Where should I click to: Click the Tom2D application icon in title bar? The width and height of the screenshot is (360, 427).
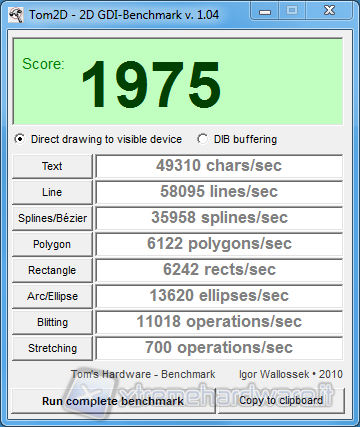tap(16, 15)
